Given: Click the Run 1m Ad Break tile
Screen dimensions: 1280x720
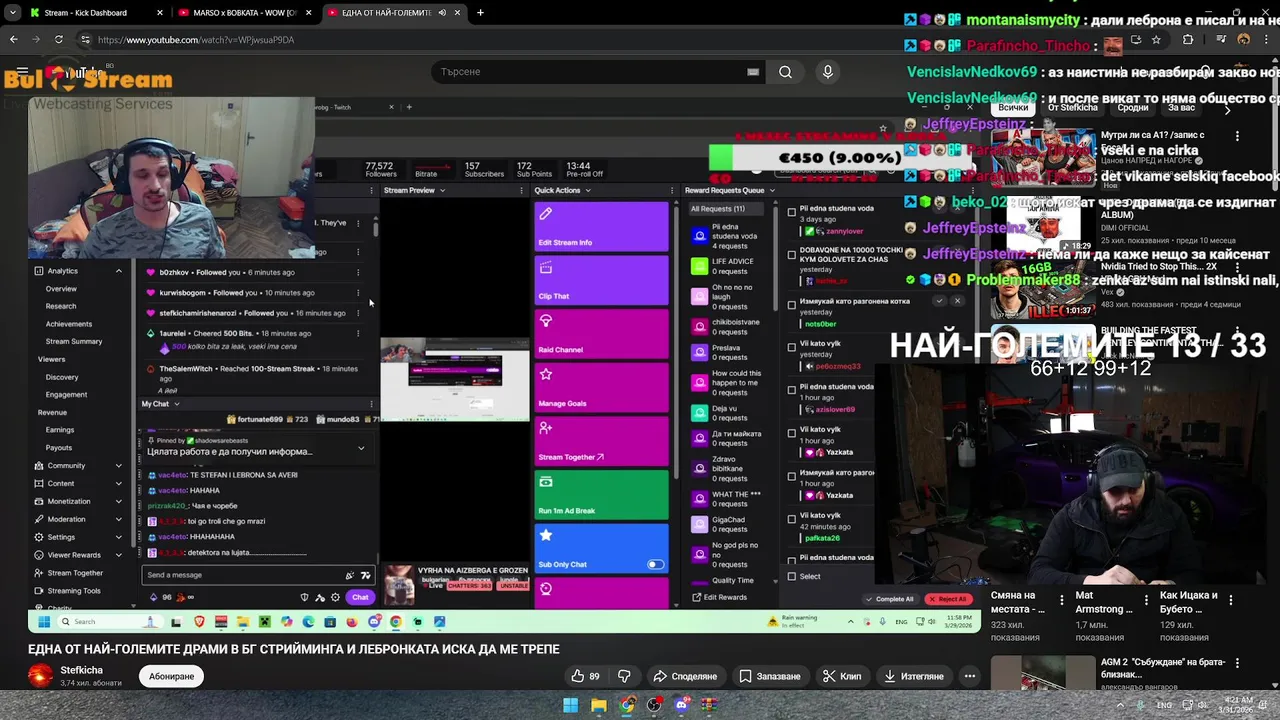Looking at the screenshot, I should pos(601,495).
